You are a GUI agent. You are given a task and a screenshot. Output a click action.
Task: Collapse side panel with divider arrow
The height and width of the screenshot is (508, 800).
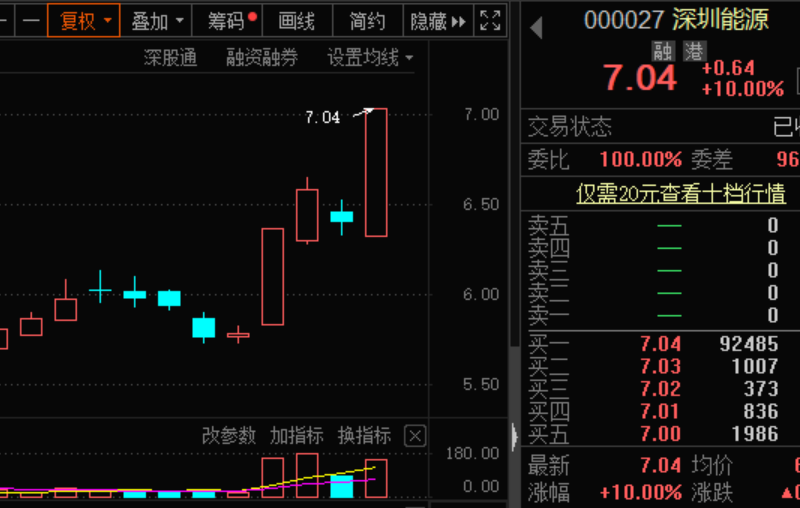(x=515, y=437)
